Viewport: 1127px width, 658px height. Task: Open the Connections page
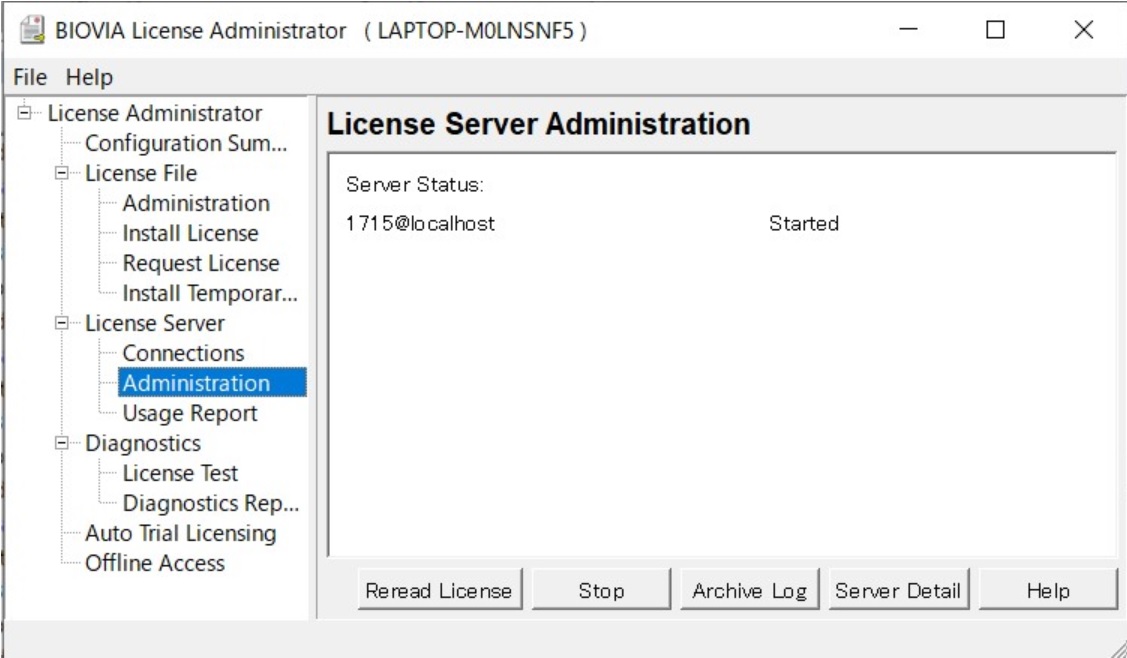pyautogui.click(x=183, y=353)
